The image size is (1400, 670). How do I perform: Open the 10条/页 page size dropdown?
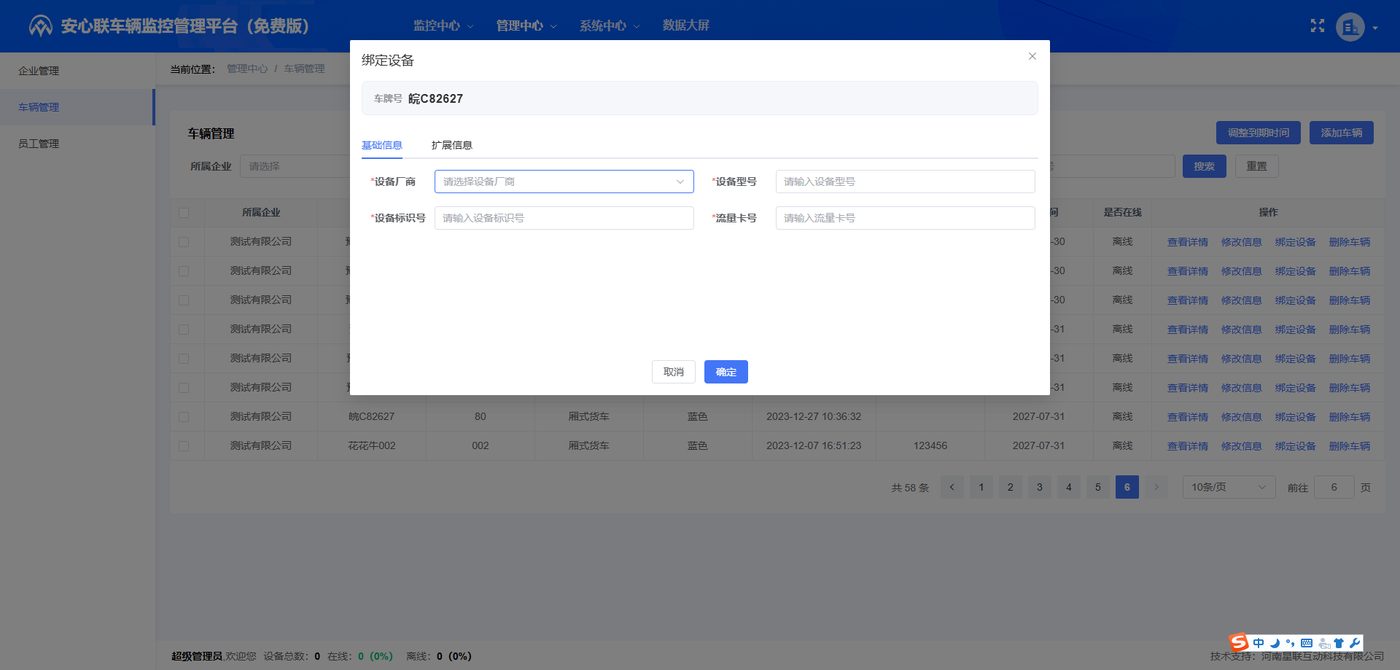[1229, 488]
